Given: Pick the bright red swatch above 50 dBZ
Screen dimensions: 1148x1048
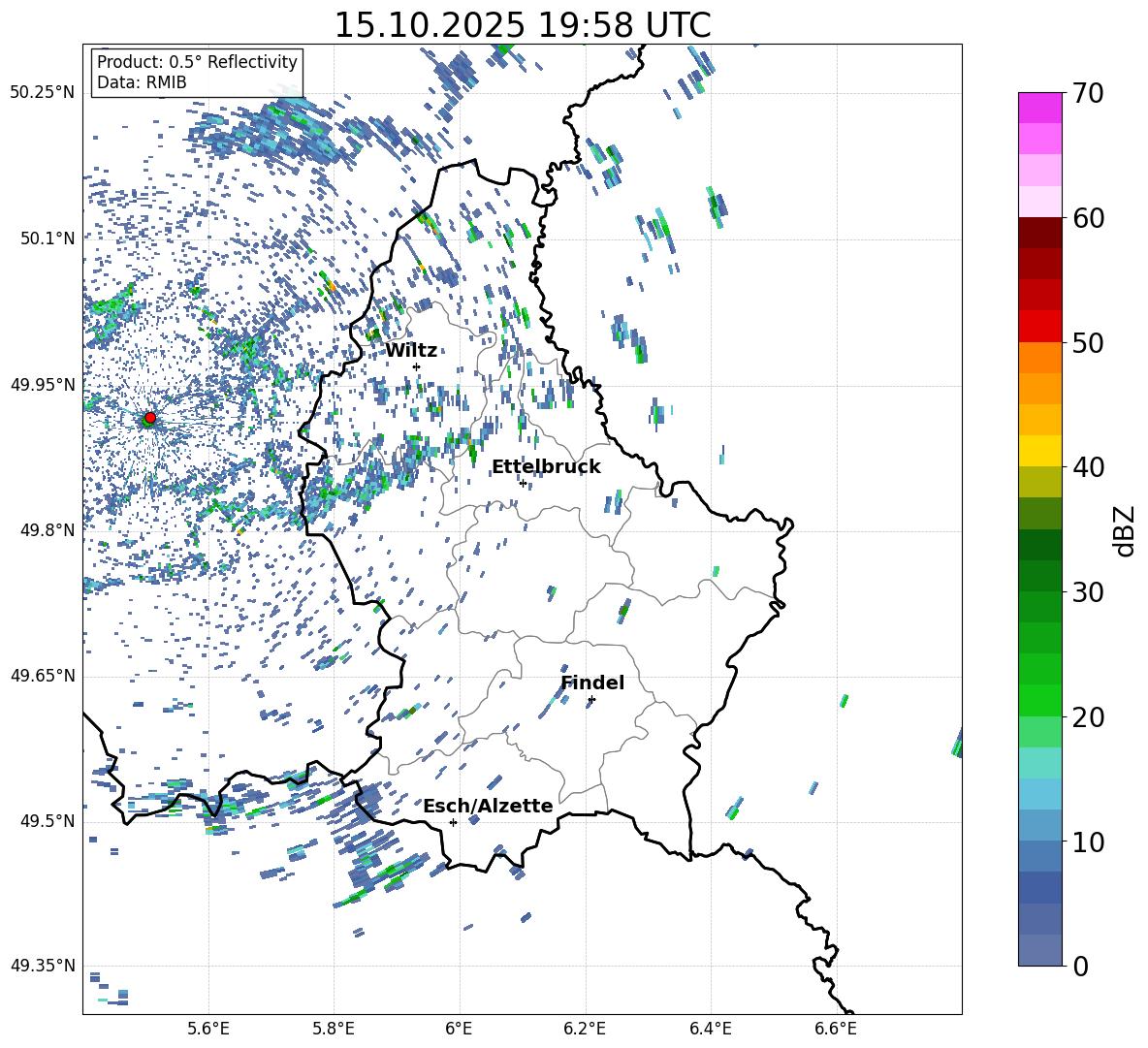Looking at the screenshot, I should click(1039, 326).
